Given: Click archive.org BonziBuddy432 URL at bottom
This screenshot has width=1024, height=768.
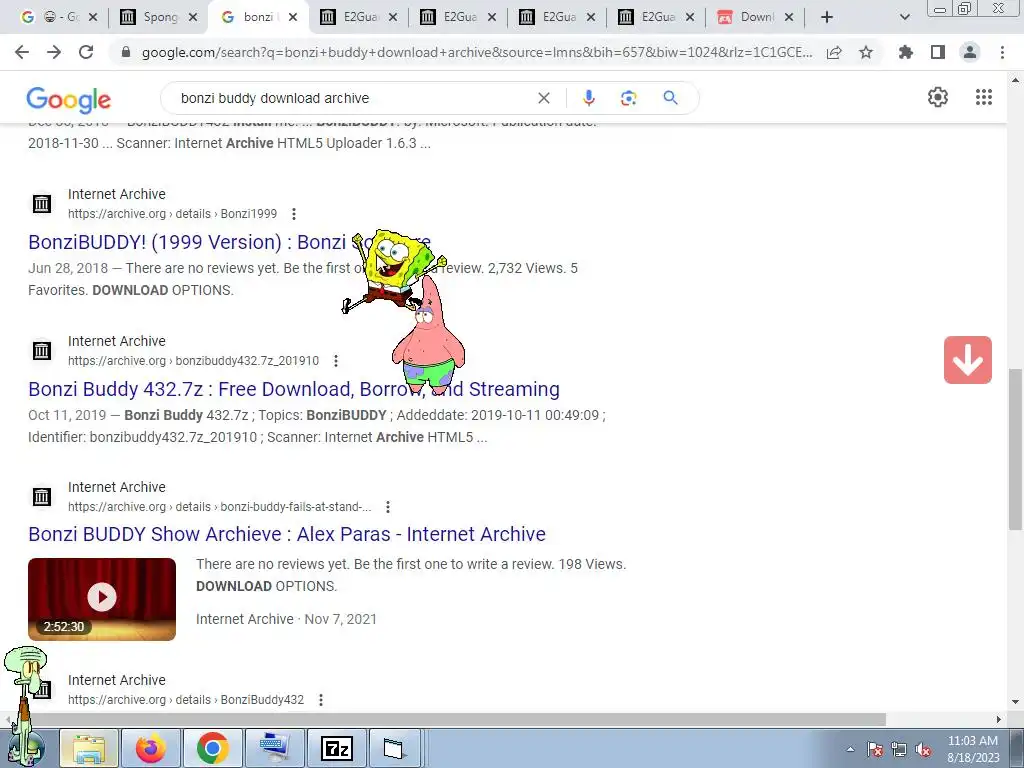Looking at the screenshot, I should point(186,699).
